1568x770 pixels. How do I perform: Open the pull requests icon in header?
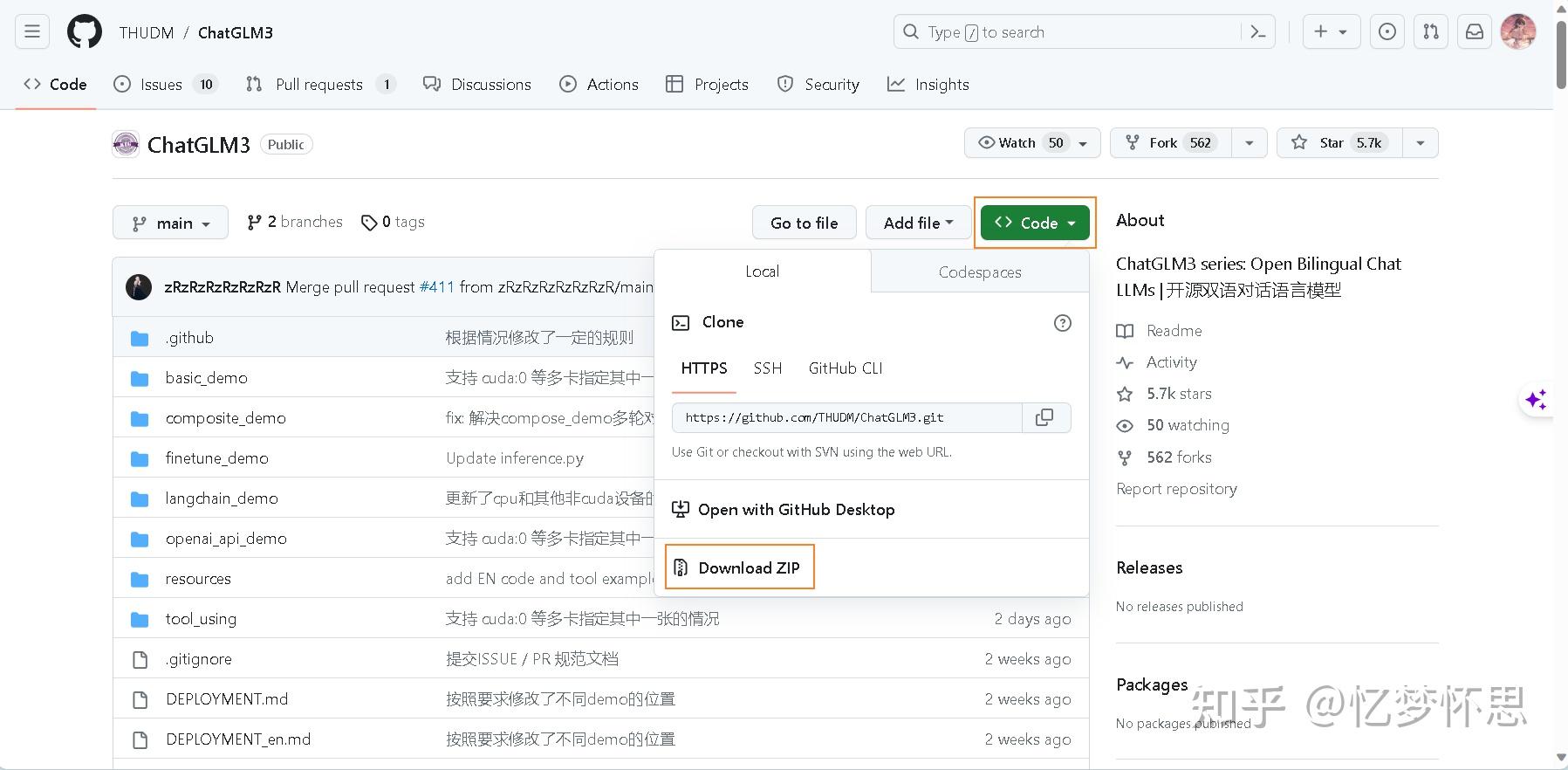coord(1431,32)
